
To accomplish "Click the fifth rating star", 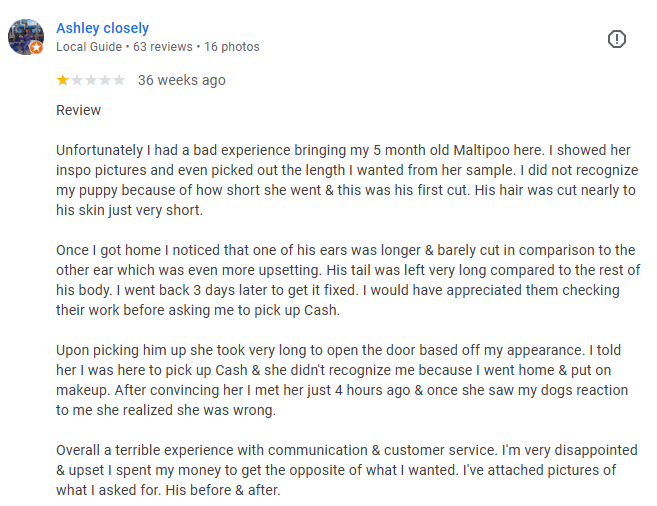I will tap(119, 80).
